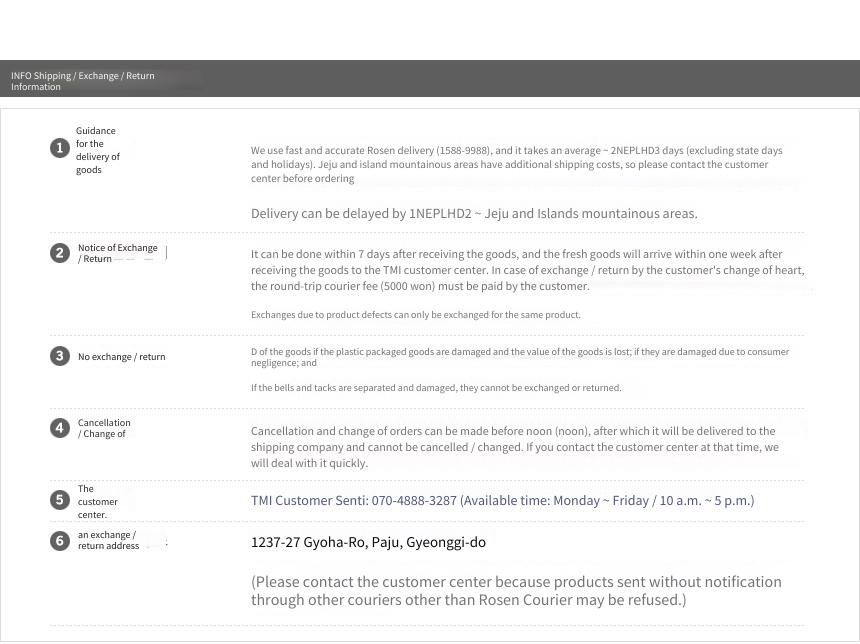Click the number 3 circle icon
This screenshot has height=644, width=860.
60,356
